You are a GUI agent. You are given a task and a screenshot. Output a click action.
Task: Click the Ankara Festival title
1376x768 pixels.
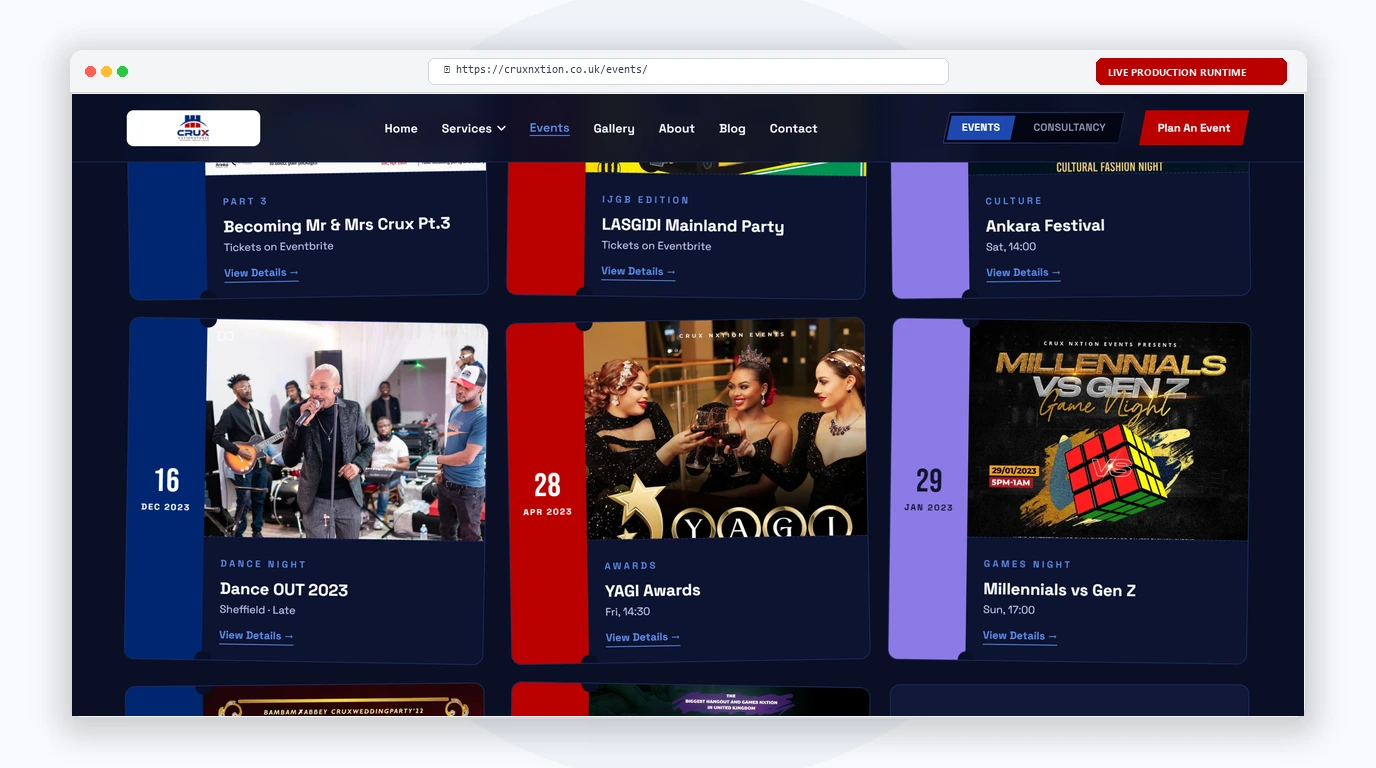point(1045,226)
